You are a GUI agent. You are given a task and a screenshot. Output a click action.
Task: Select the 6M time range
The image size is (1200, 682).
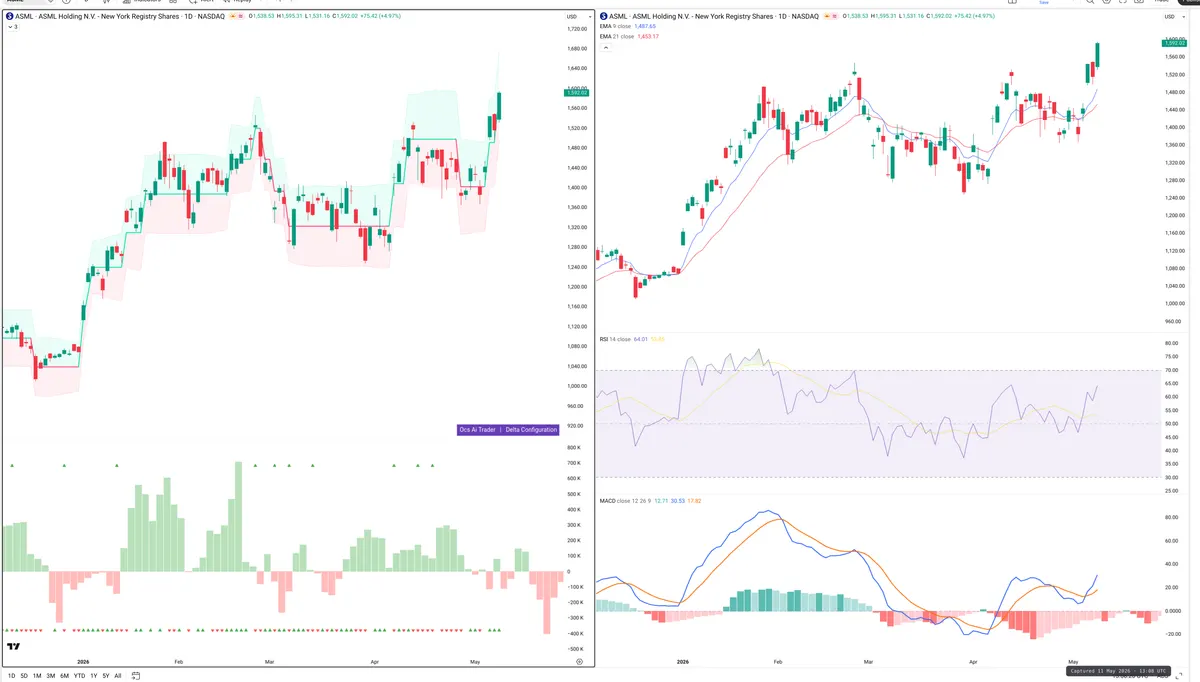click(64, 676)
